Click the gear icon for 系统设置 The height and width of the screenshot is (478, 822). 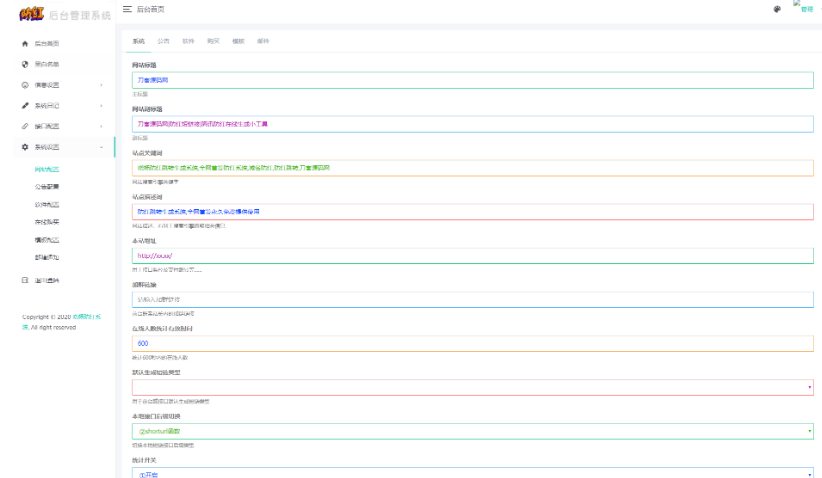(x=24, y=148)
